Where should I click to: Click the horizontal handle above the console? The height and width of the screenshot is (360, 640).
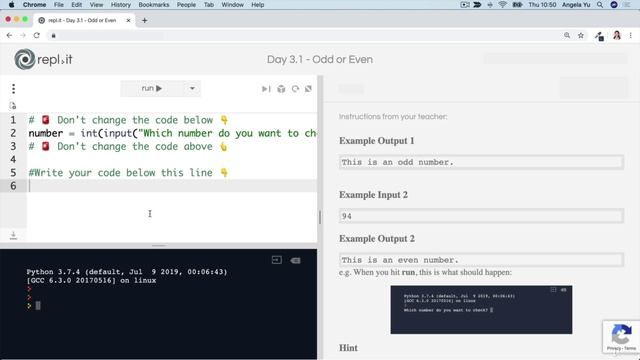(159, 246)
